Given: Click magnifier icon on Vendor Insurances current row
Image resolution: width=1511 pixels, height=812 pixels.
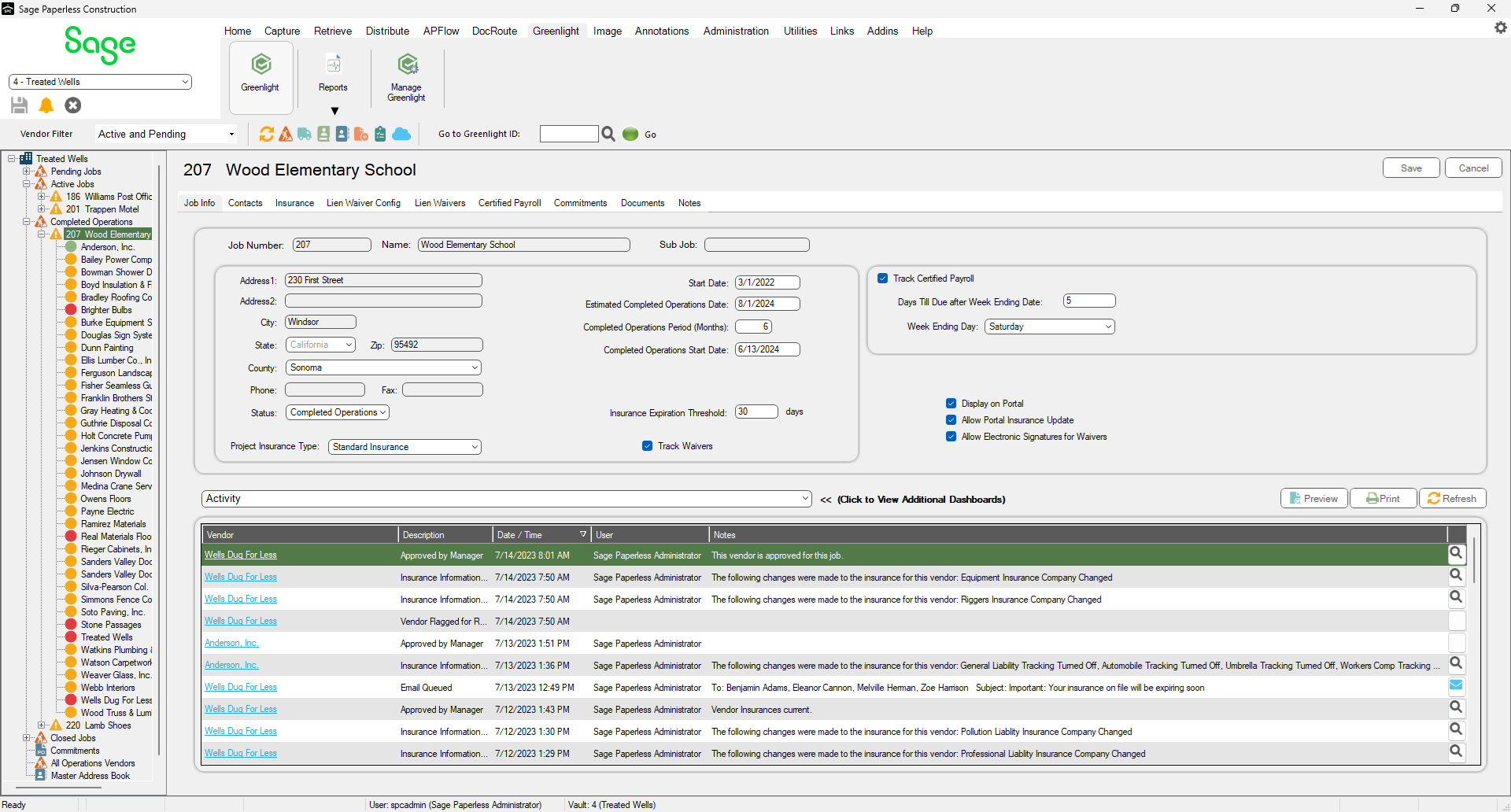Looking at the screenshot, I should coord(1457,707).
